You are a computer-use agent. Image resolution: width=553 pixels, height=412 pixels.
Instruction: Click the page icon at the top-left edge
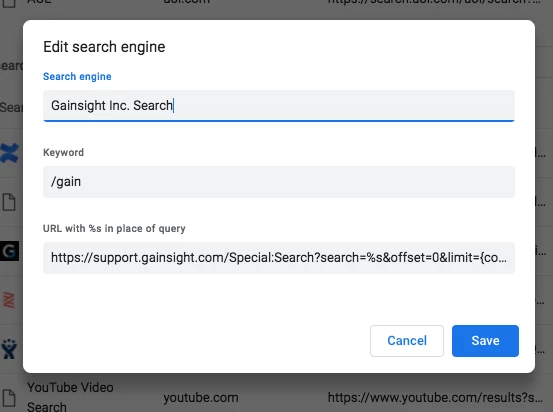pyautogui.click(x=9, y=3)
